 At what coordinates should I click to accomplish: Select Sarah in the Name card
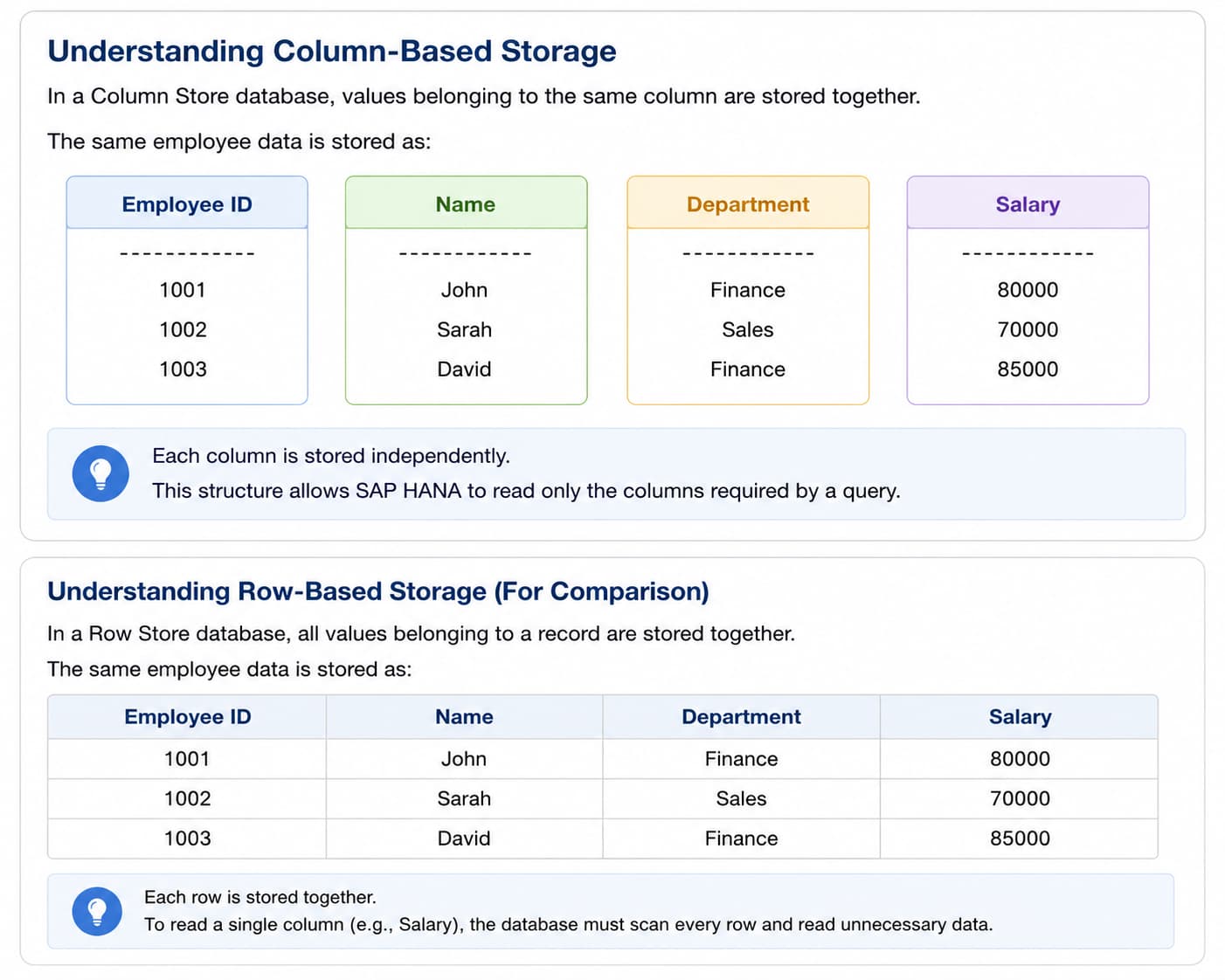point(464,329)
